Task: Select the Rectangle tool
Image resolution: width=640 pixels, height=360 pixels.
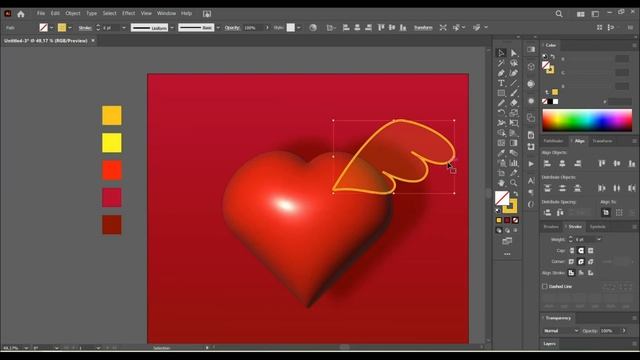Action: coord(501,93)
